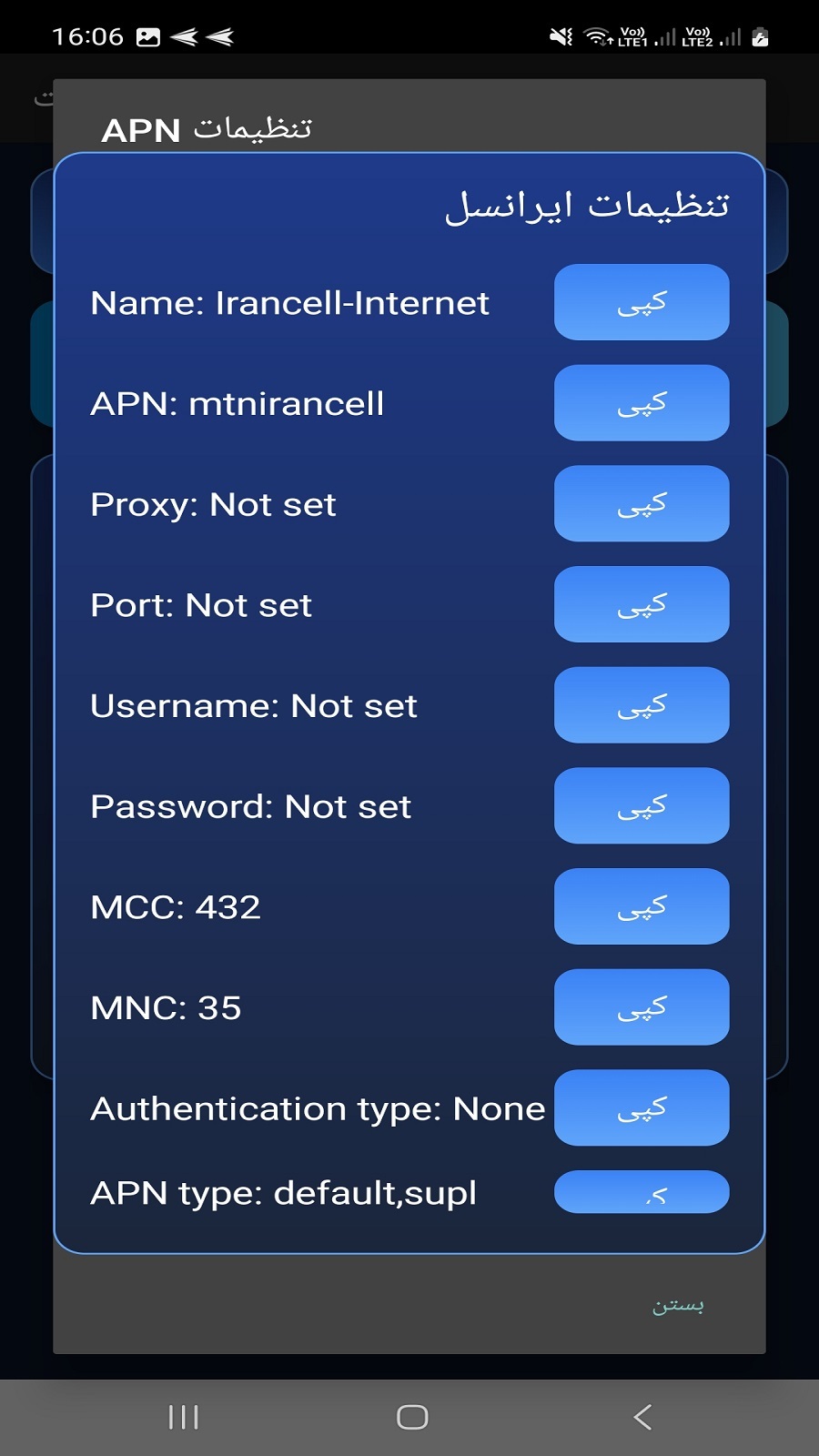Copy the Authentication type value
819x1456 pixels.
pos(642,1107)
